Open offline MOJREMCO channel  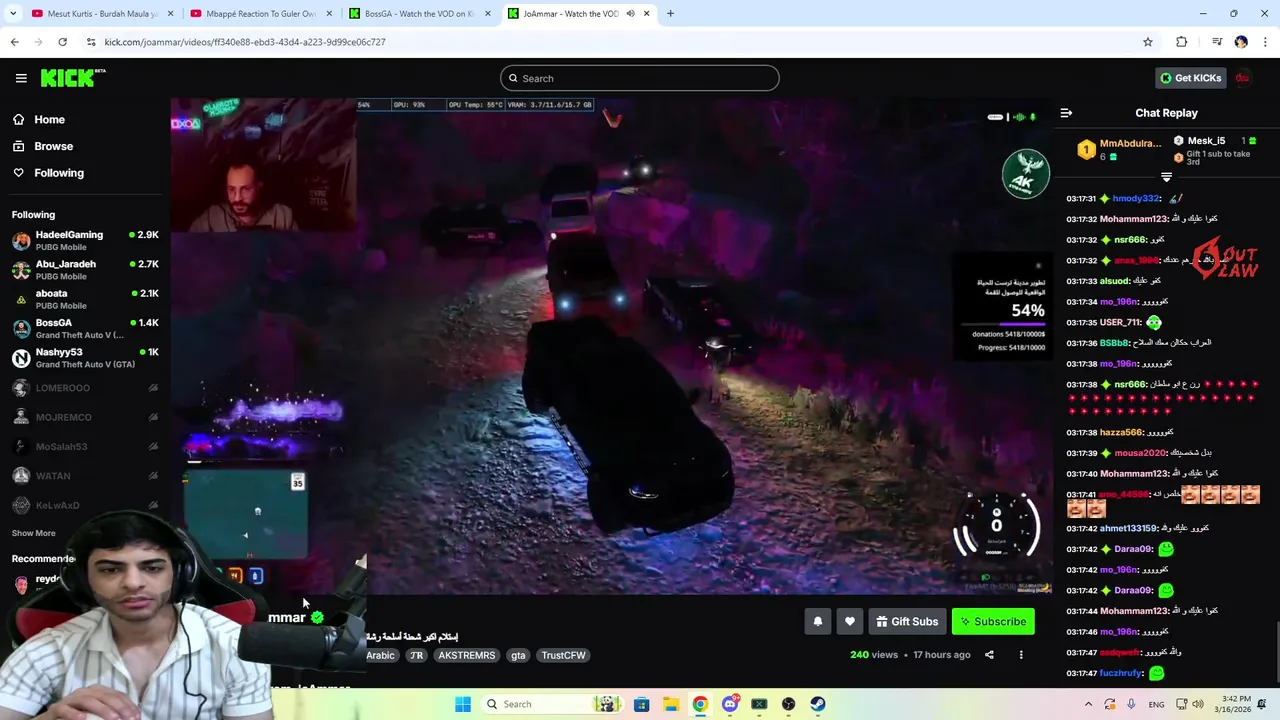pos(85,417)
